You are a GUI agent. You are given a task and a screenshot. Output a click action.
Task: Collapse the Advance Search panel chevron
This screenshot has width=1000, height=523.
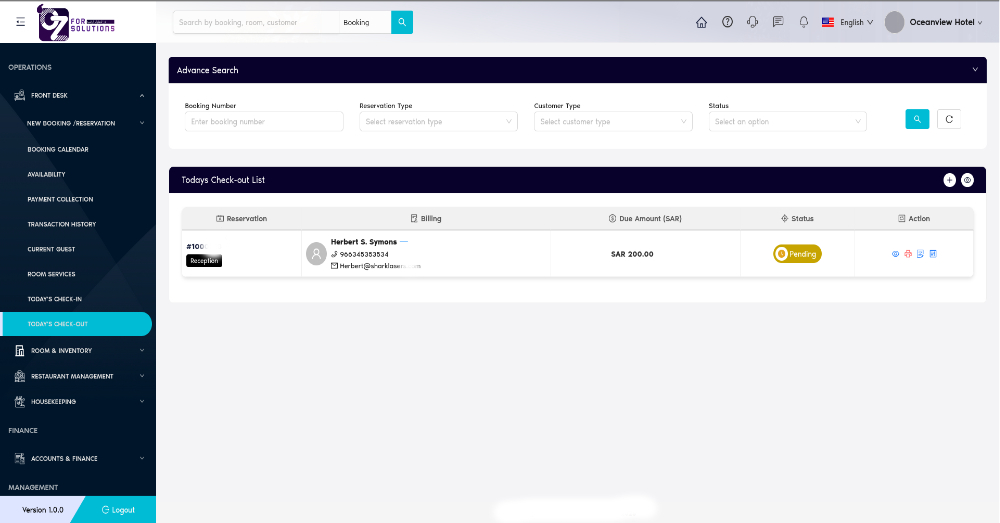coord(974,70)
